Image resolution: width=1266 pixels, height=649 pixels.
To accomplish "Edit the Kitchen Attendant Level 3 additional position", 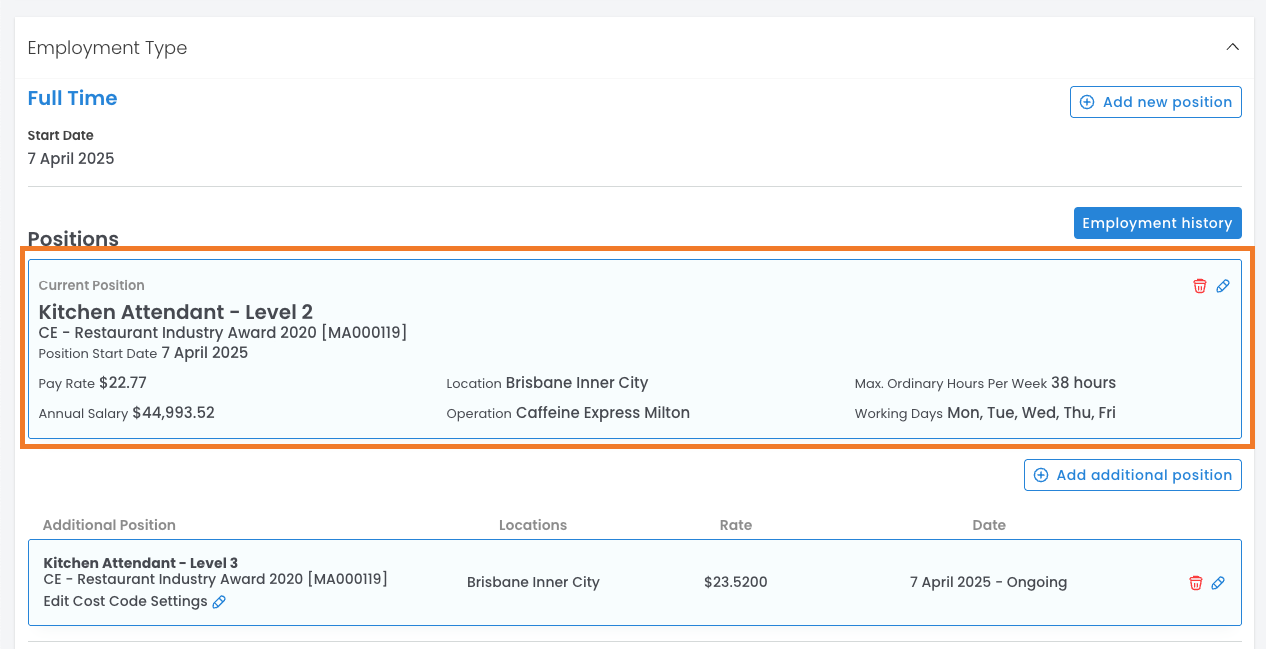I will click(1218, 583).
